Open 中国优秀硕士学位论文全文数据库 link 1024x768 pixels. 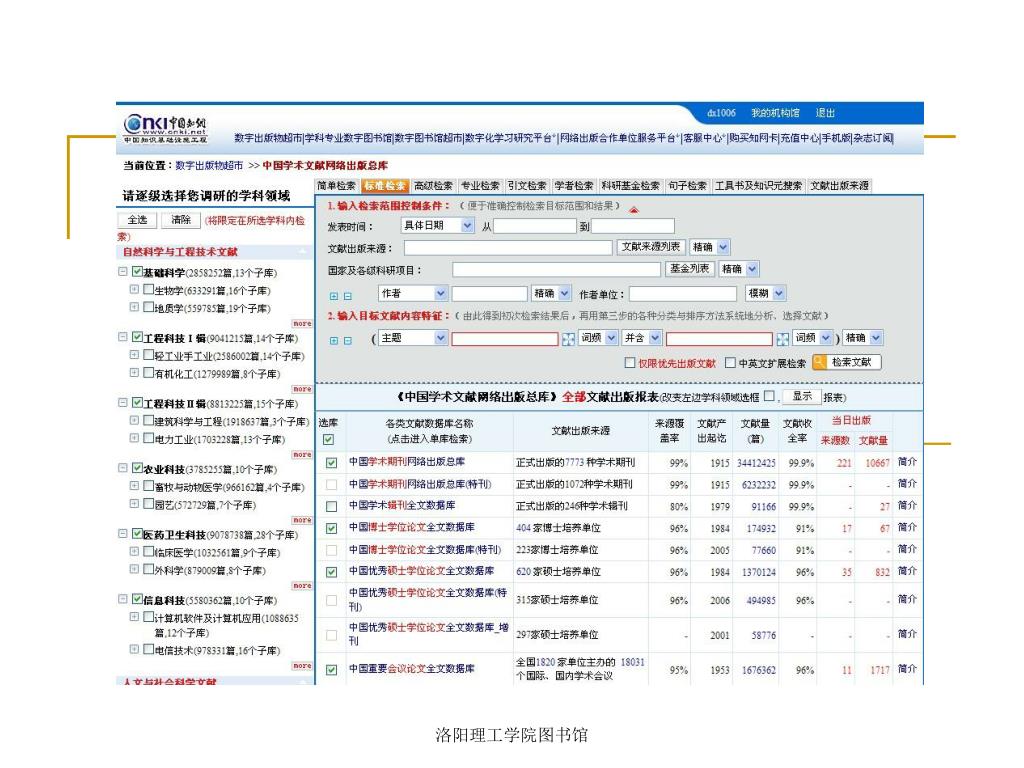421,571
